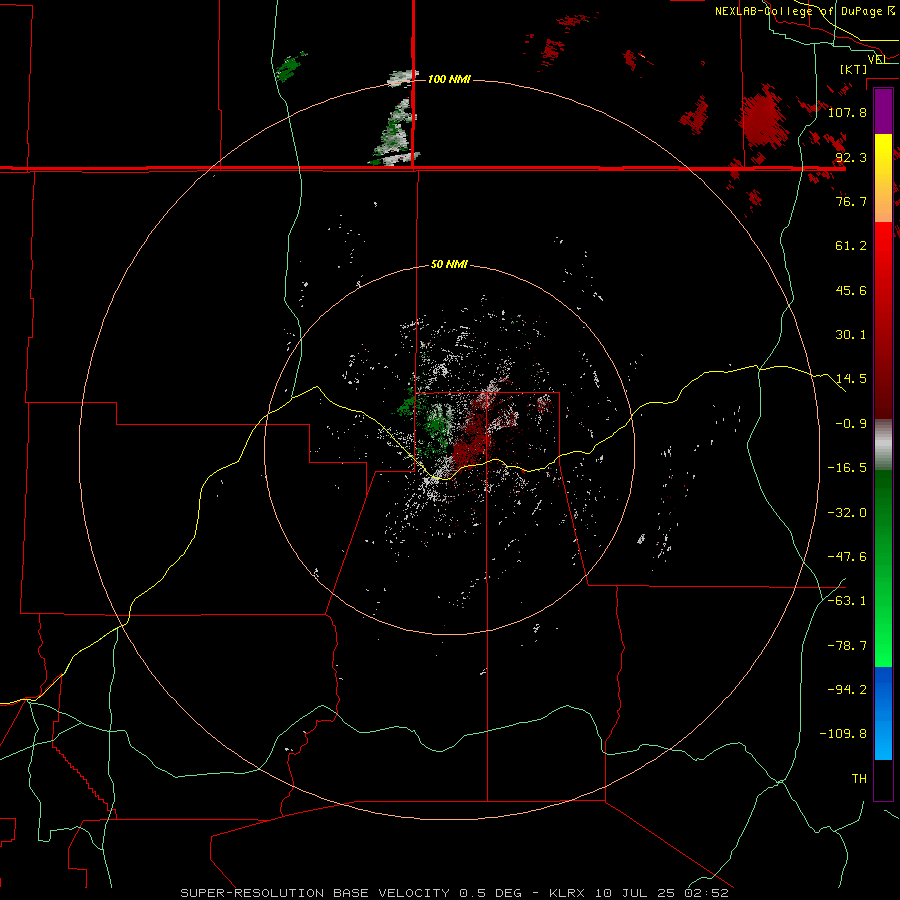The height and width of the screenshot is (900, 900).
Task: Click the -32.0 velocity scale value
Action: pyautogui.click(x=847, y=513)
